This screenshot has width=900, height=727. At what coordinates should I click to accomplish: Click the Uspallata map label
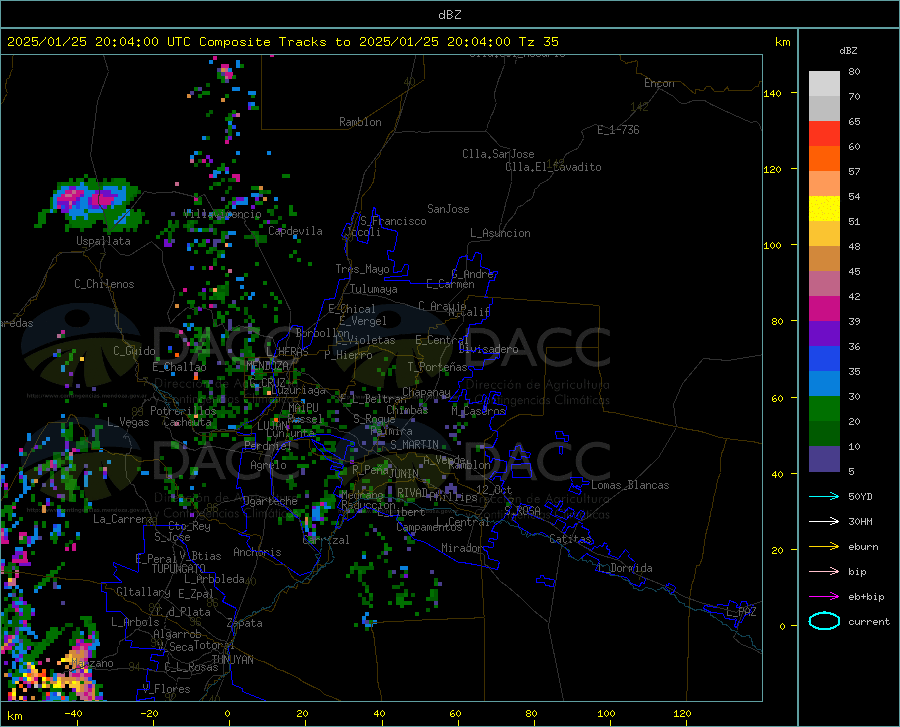103,241
